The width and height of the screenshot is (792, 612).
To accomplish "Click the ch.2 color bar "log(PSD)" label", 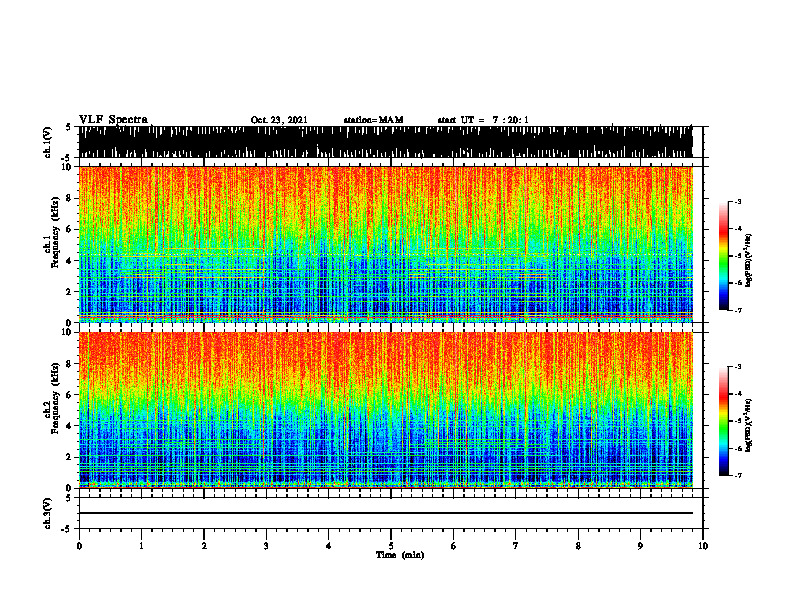I will 748,425.
